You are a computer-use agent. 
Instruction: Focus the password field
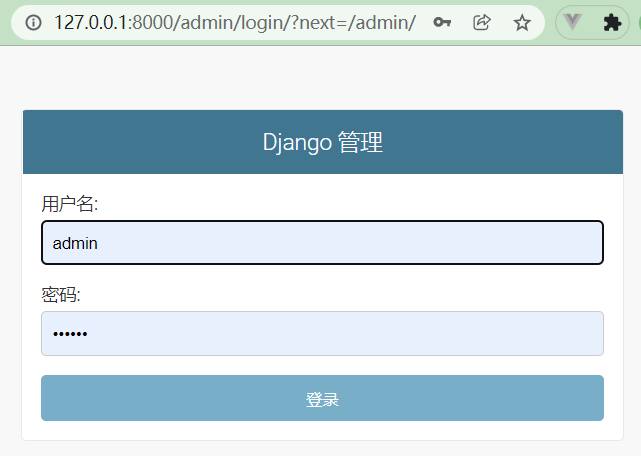(x=322, y=333)
